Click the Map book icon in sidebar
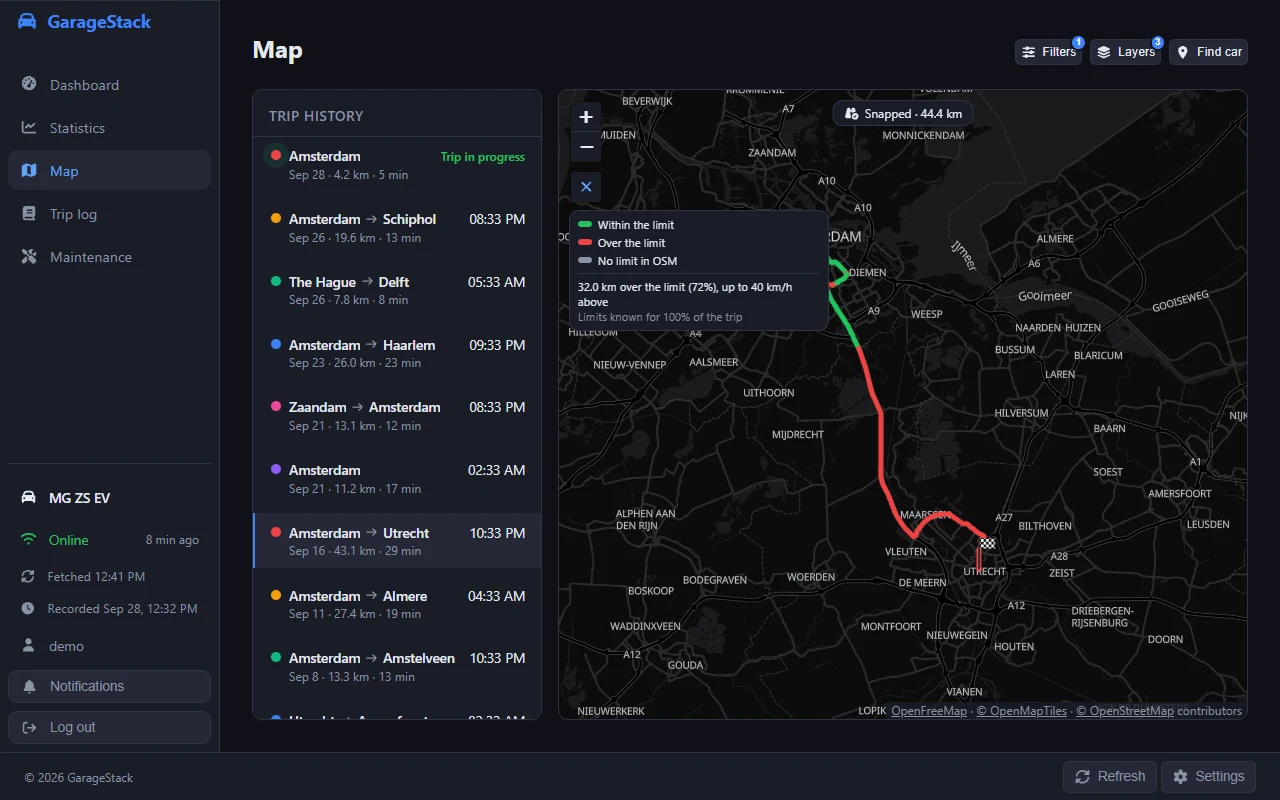The image size is (1280, 800). (29, 171)
